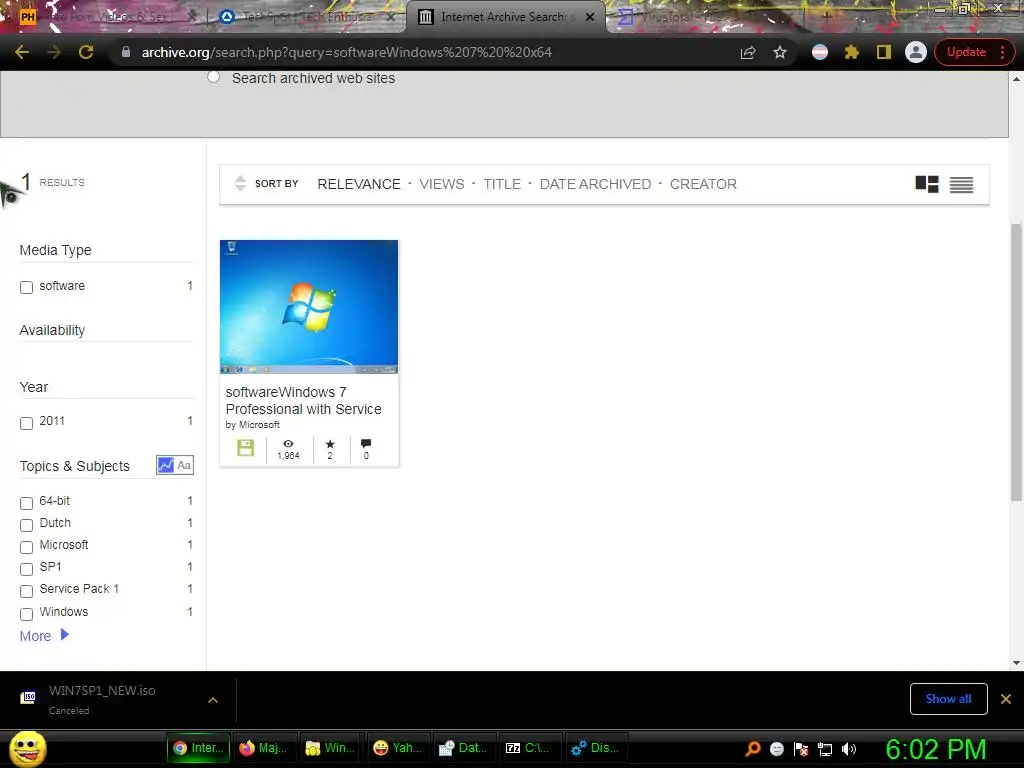
Task: Click the favorites star count
Action: click(330, 449)
